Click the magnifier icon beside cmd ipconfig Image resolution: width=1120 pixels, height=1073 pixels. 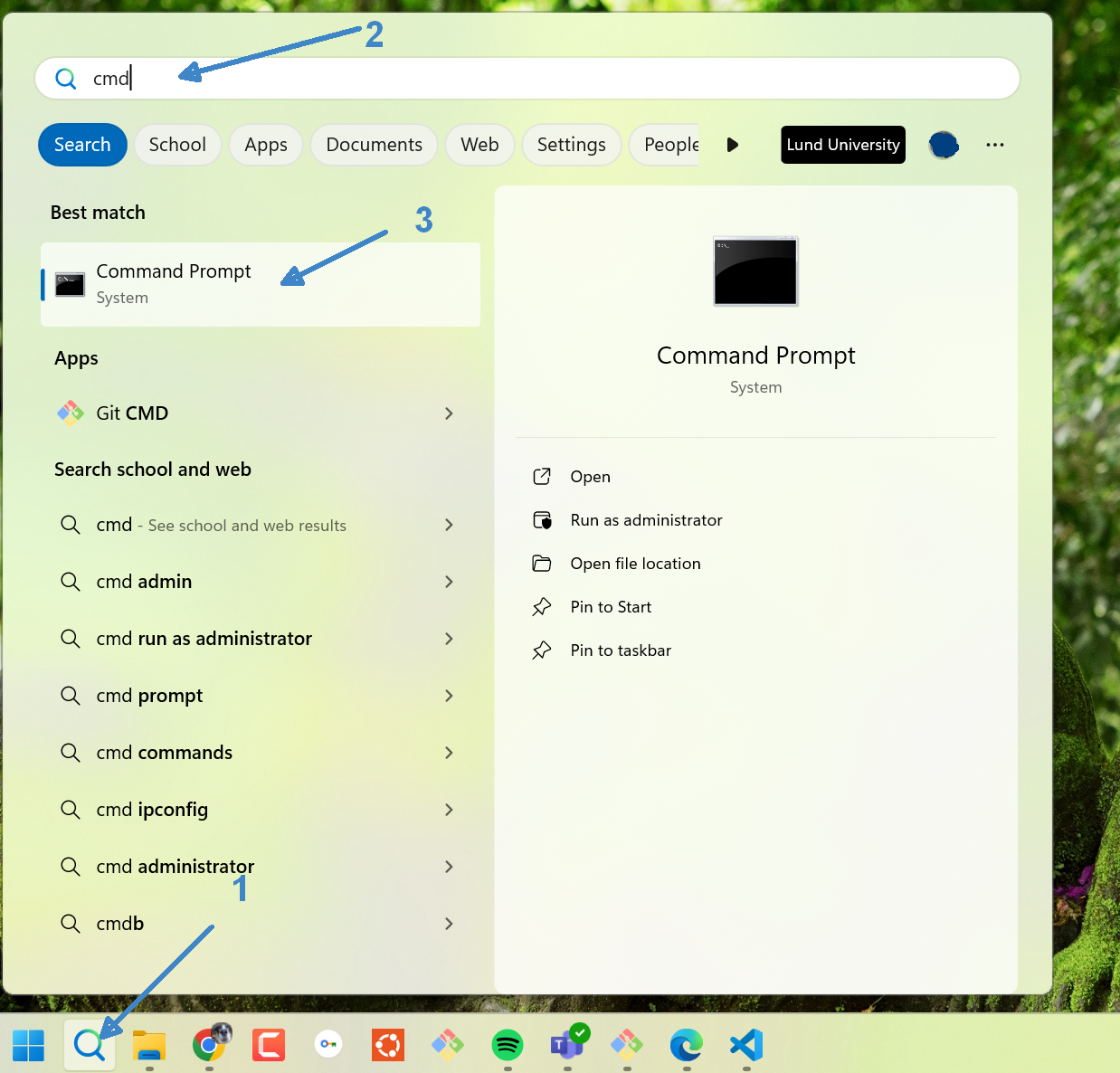tap(71, 810)
